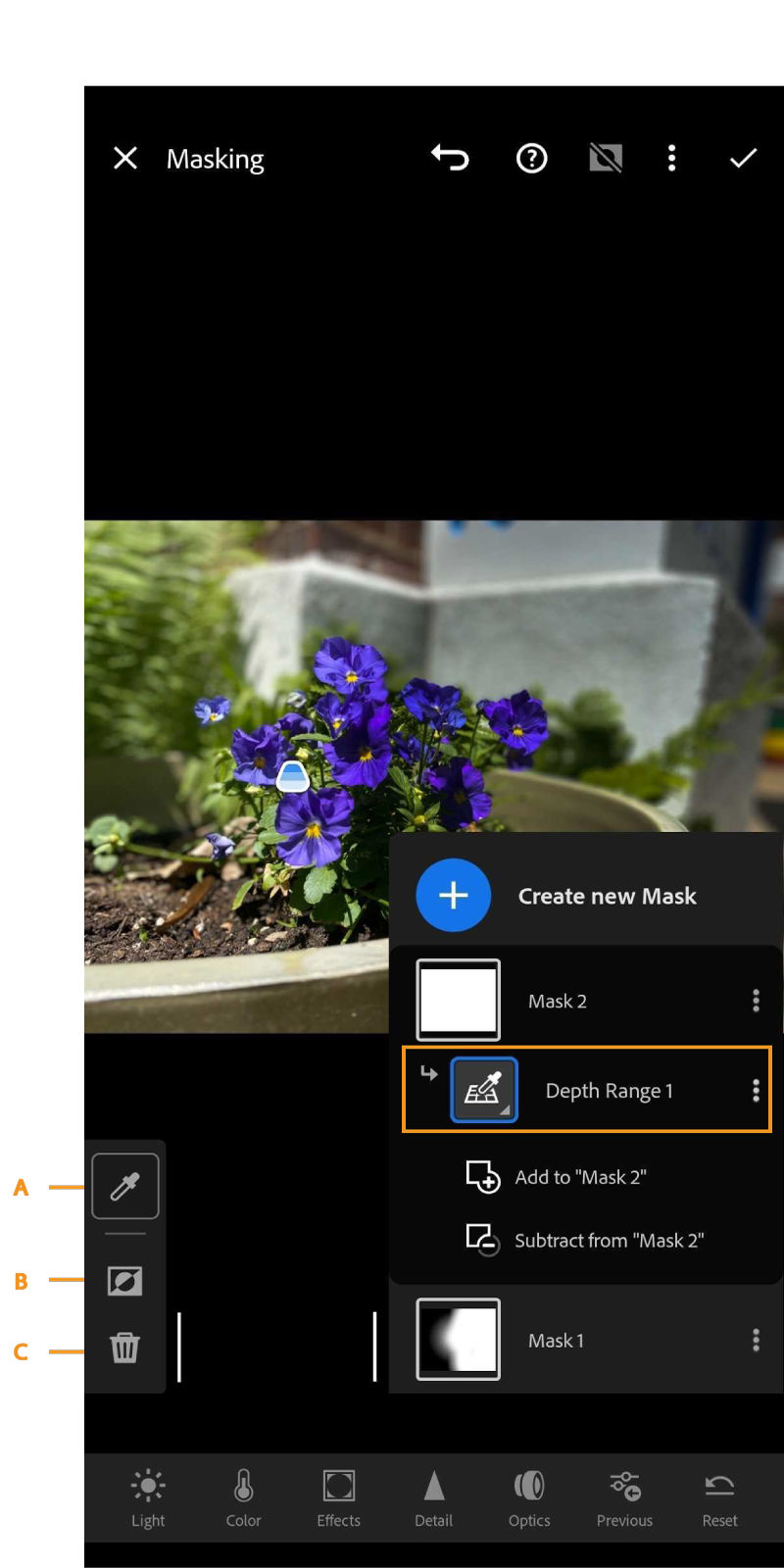Toggle the invert mask icon
This screenshot has height=1568, width=784.
tap(124, 1280)
